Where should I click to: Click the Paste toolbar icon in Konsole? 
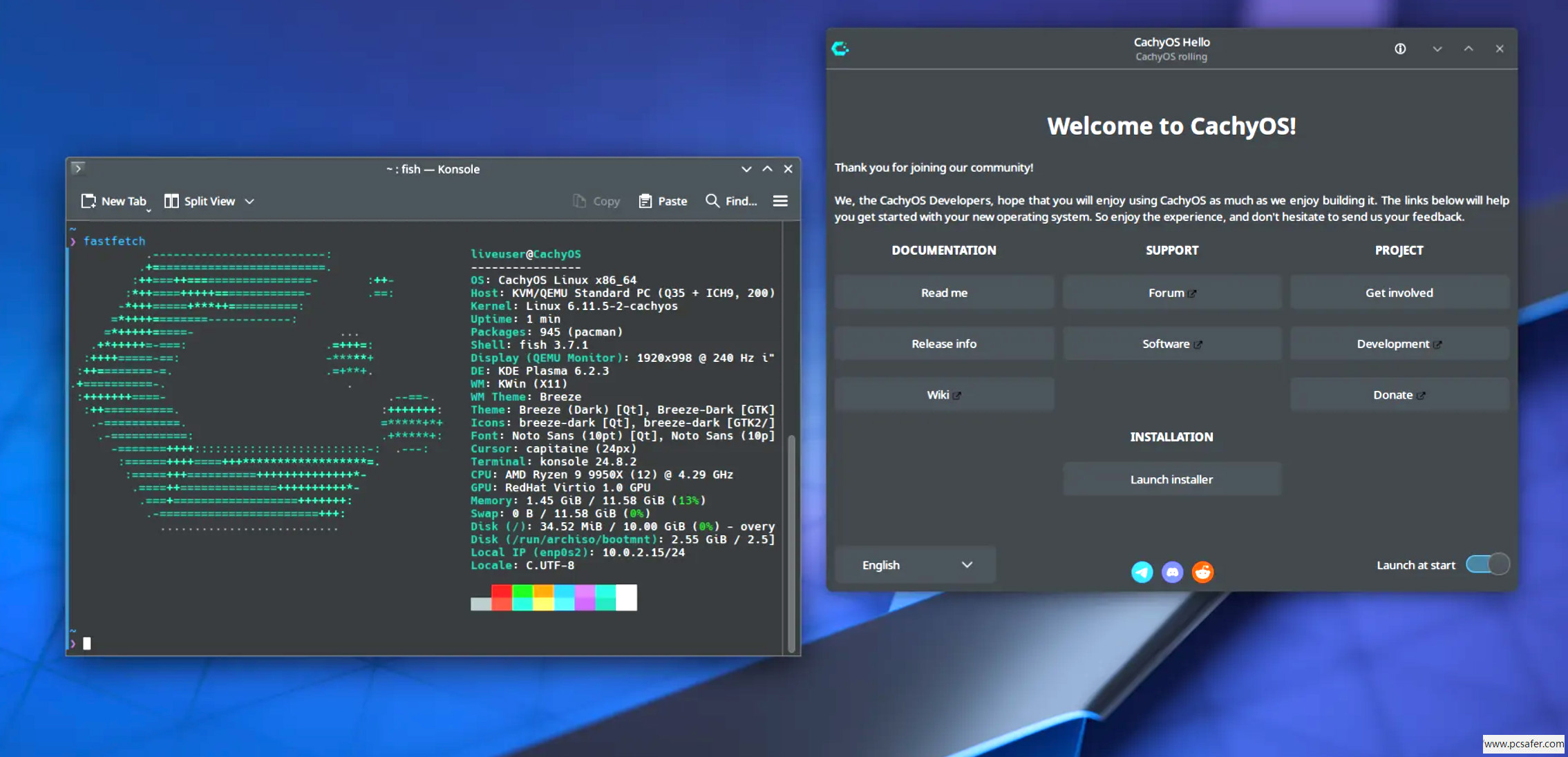[x=645, y=201]
